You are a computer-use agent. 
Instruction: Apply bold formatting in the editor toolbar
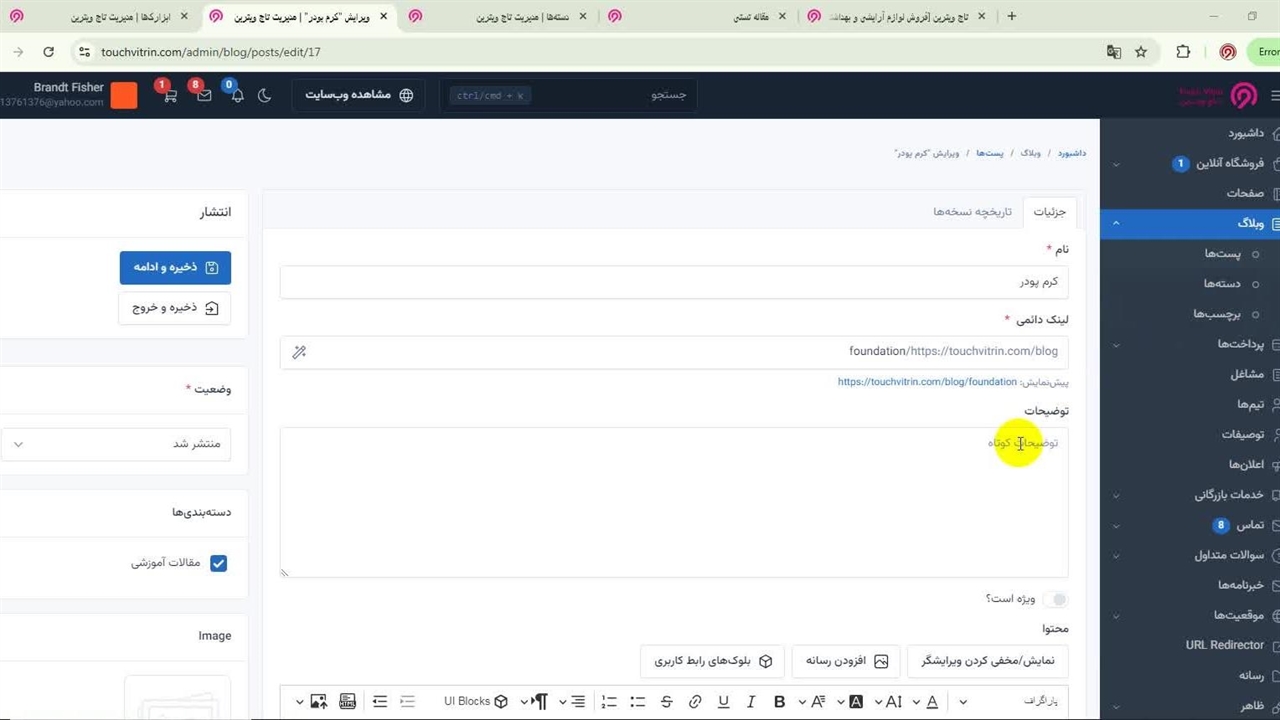point(780,702)
